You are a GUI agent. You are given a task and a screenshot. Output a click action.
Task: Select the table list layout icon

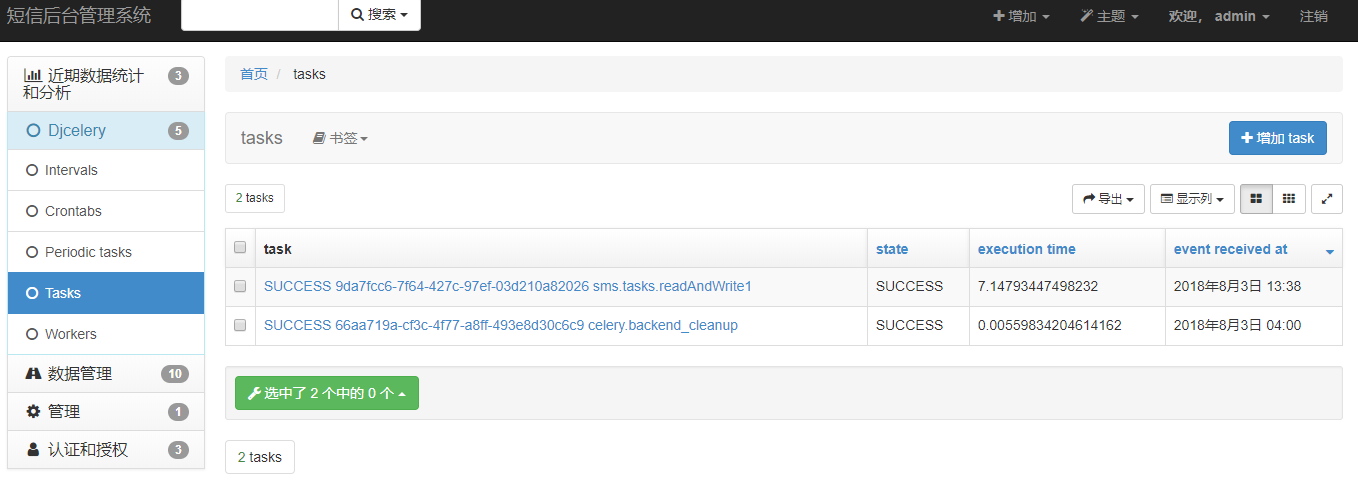point(1256,199)
